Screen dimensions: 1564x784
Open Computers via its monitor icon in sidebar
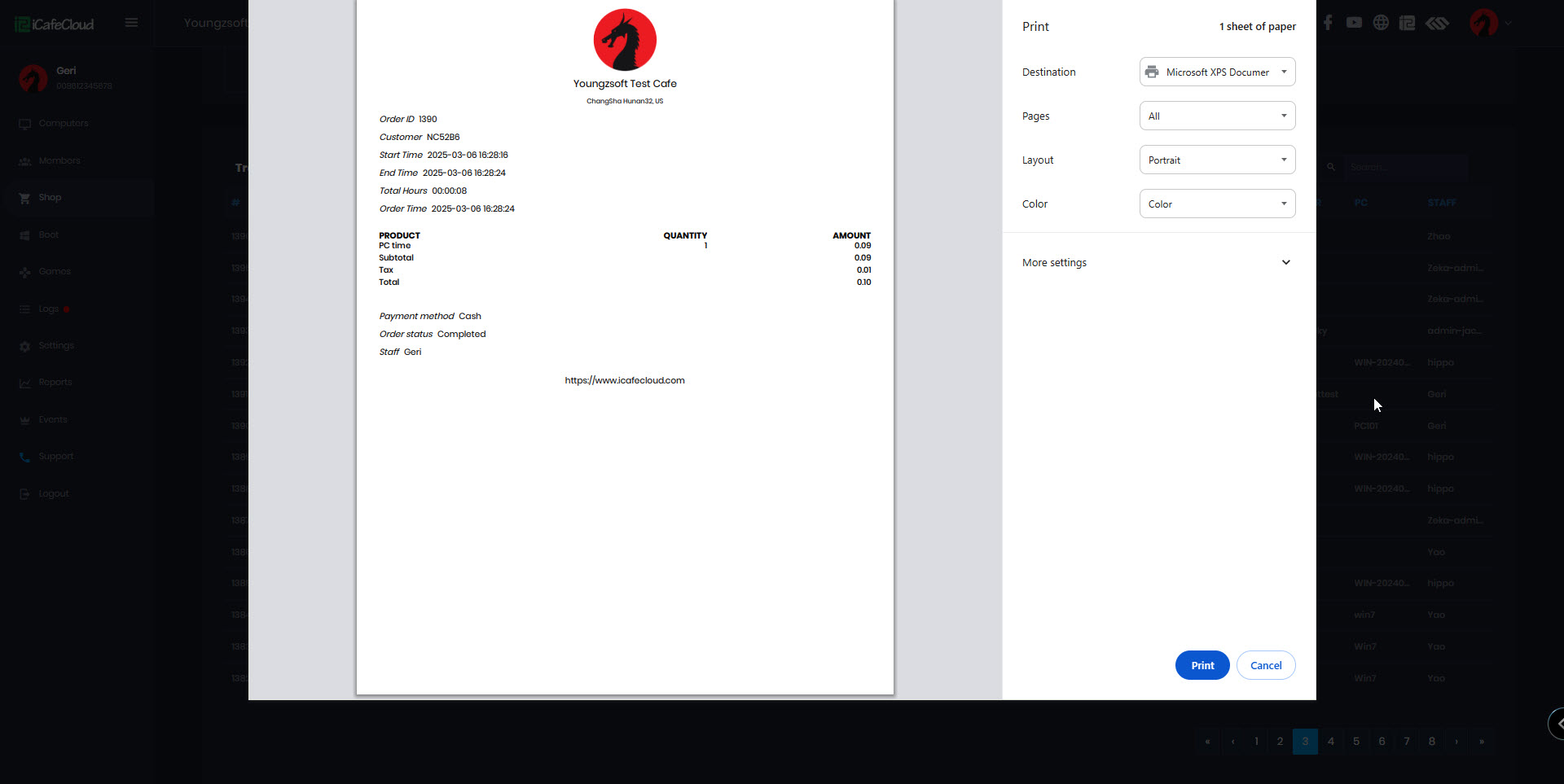click(x=24, y=124)
